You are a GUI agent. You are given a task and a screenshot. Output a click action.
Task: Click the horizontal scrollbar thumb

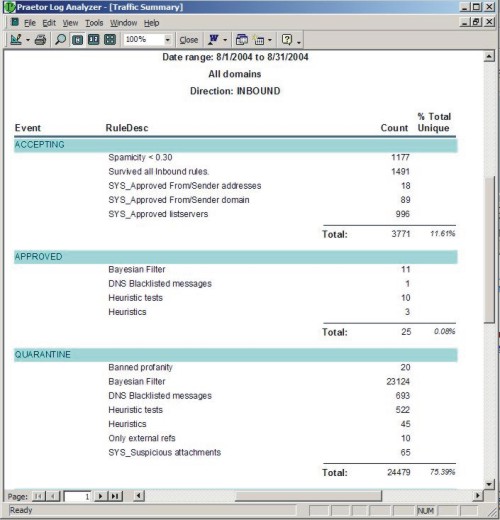pyautogui.click(x=308, y=496)
